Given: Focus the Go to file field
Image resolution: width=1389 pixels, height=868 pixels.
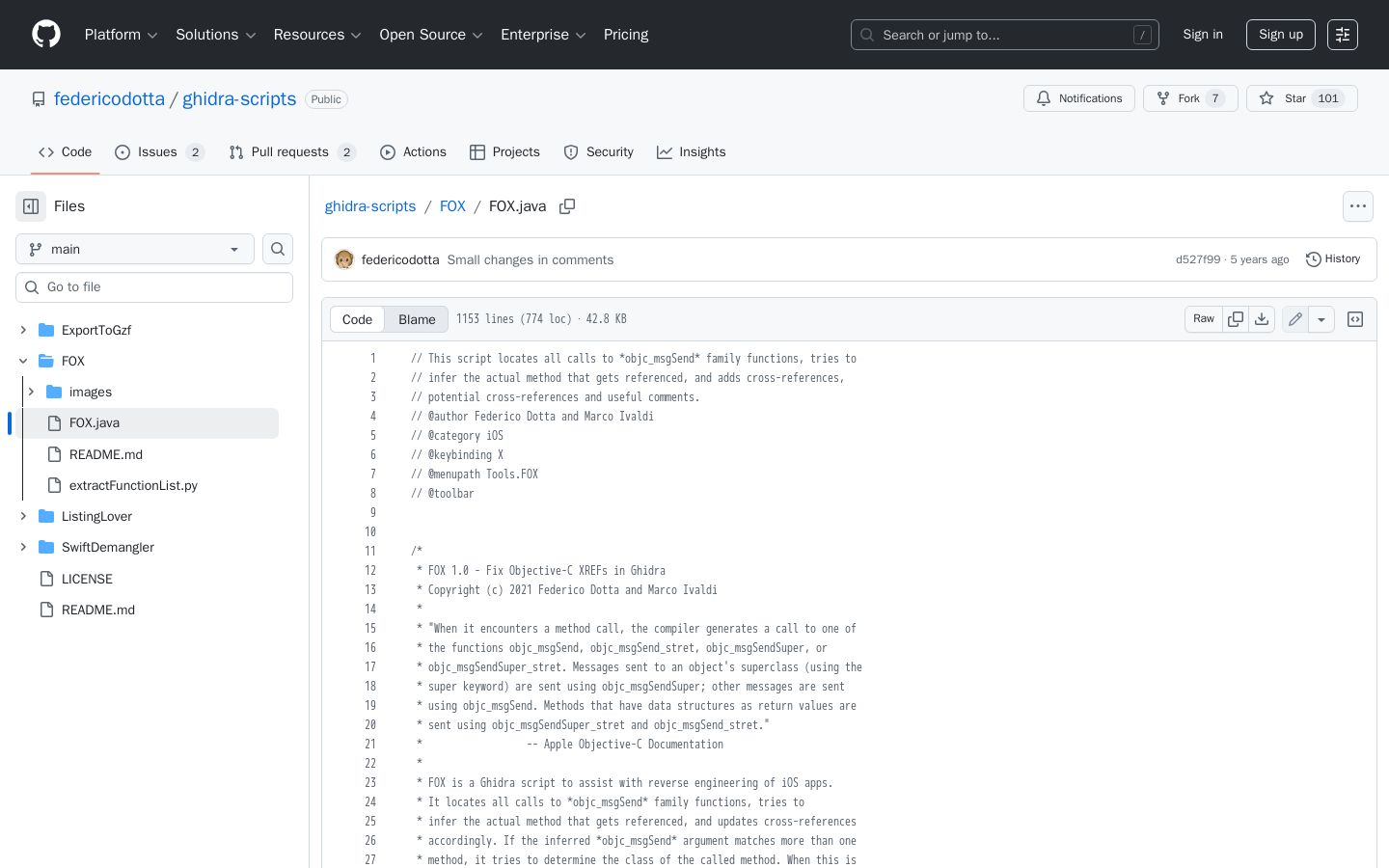Looking at the screenshot, I should point(154,287).
